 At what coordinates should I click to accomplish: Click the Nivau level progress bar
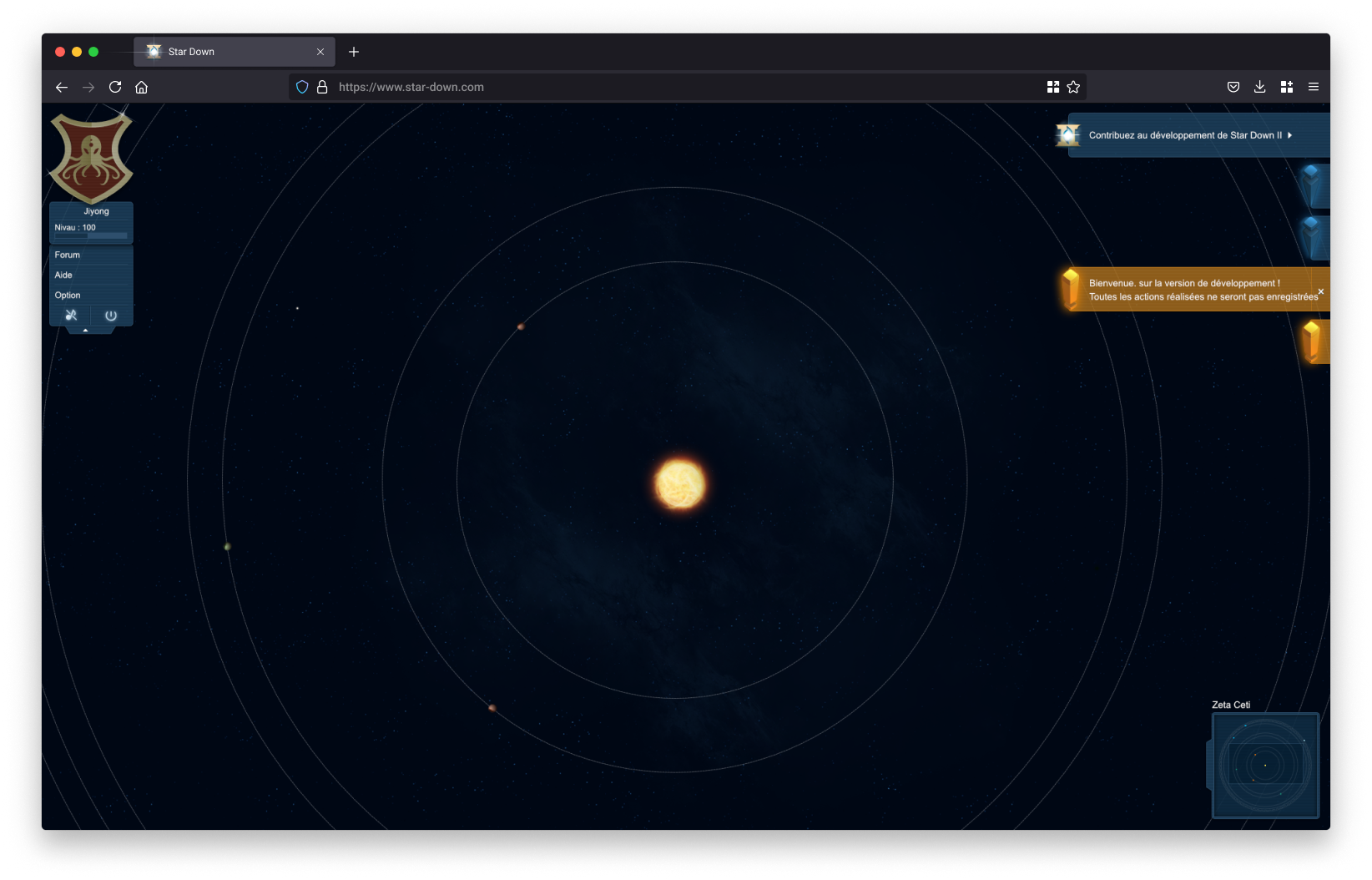click(x=91, y=235)
